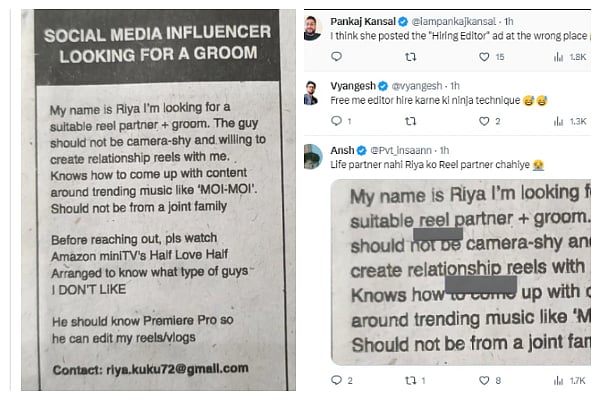Open Ansh's profile avatar
Viewport: 600px width, 400px height.
click(x=313, y=157)
